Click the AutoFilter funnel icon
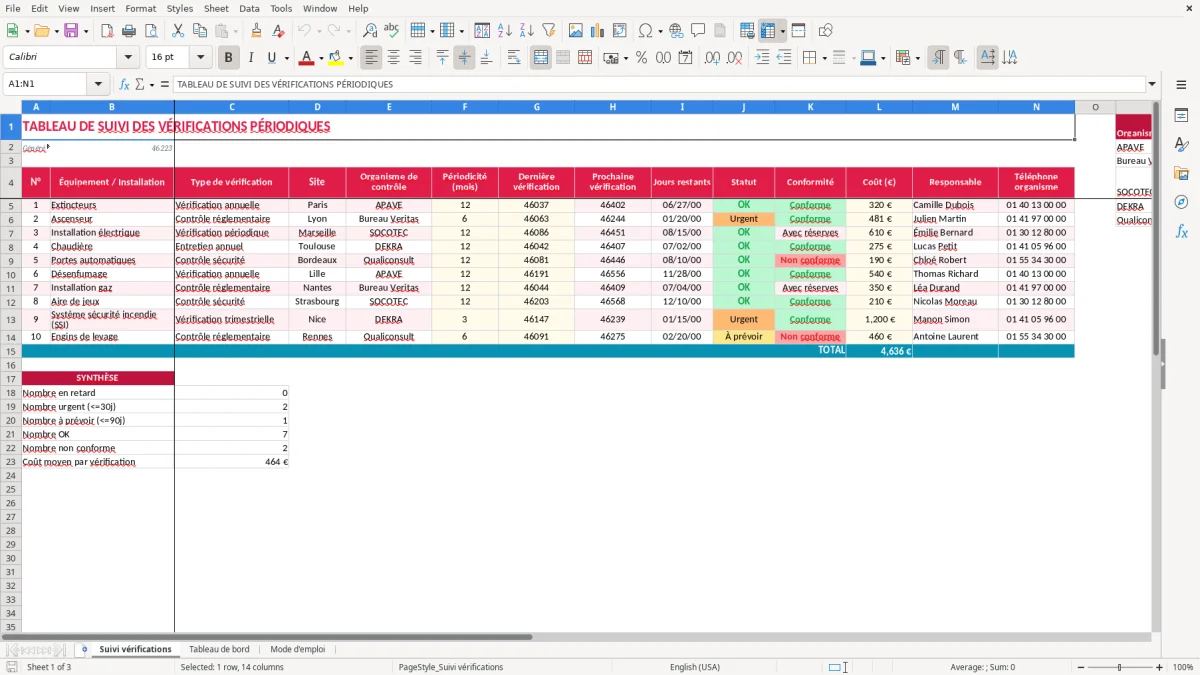 (x=549, y=31)
